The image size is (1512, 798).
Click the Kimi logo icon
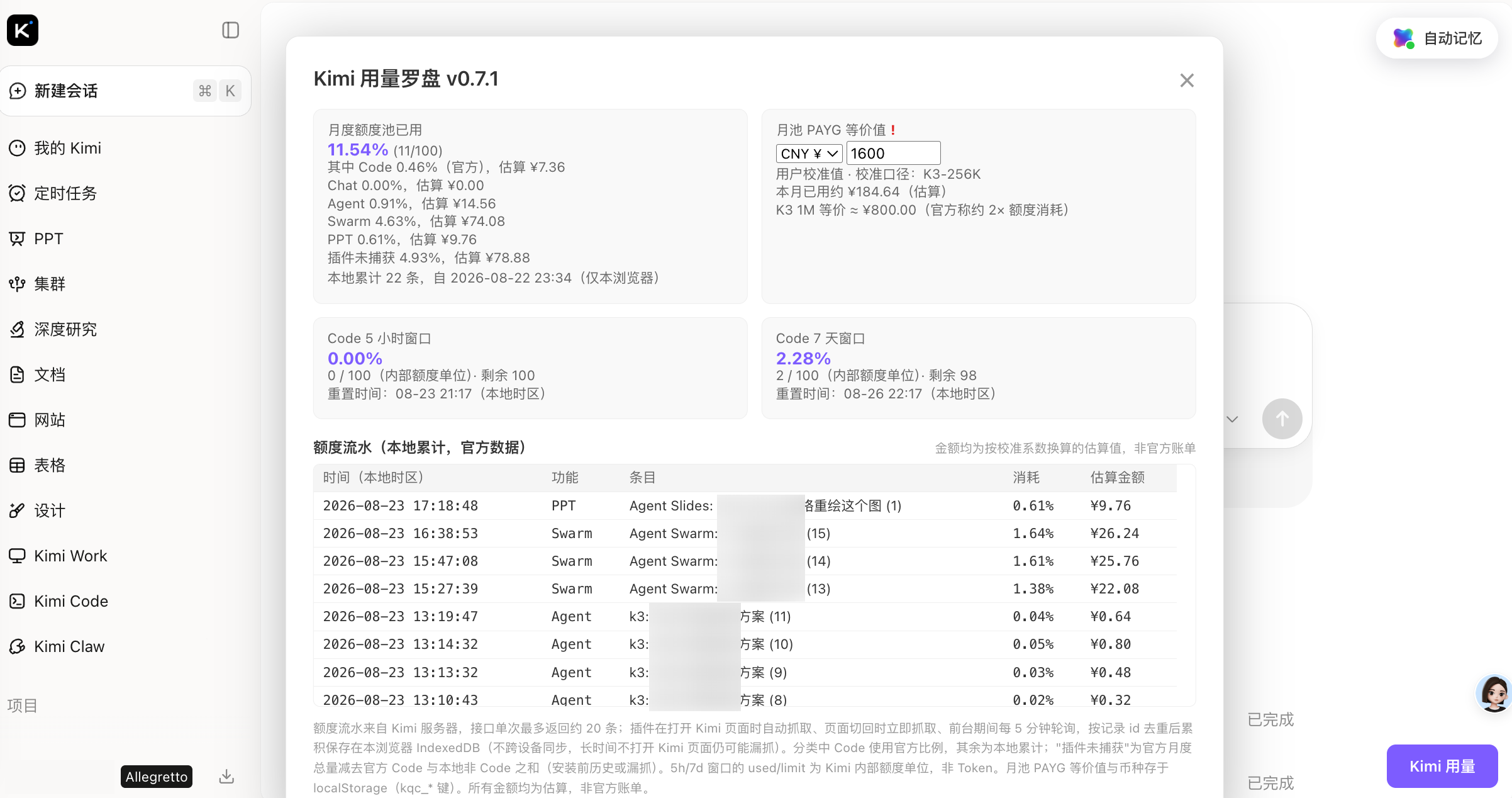pyautogui.click(x=23, y=30)
